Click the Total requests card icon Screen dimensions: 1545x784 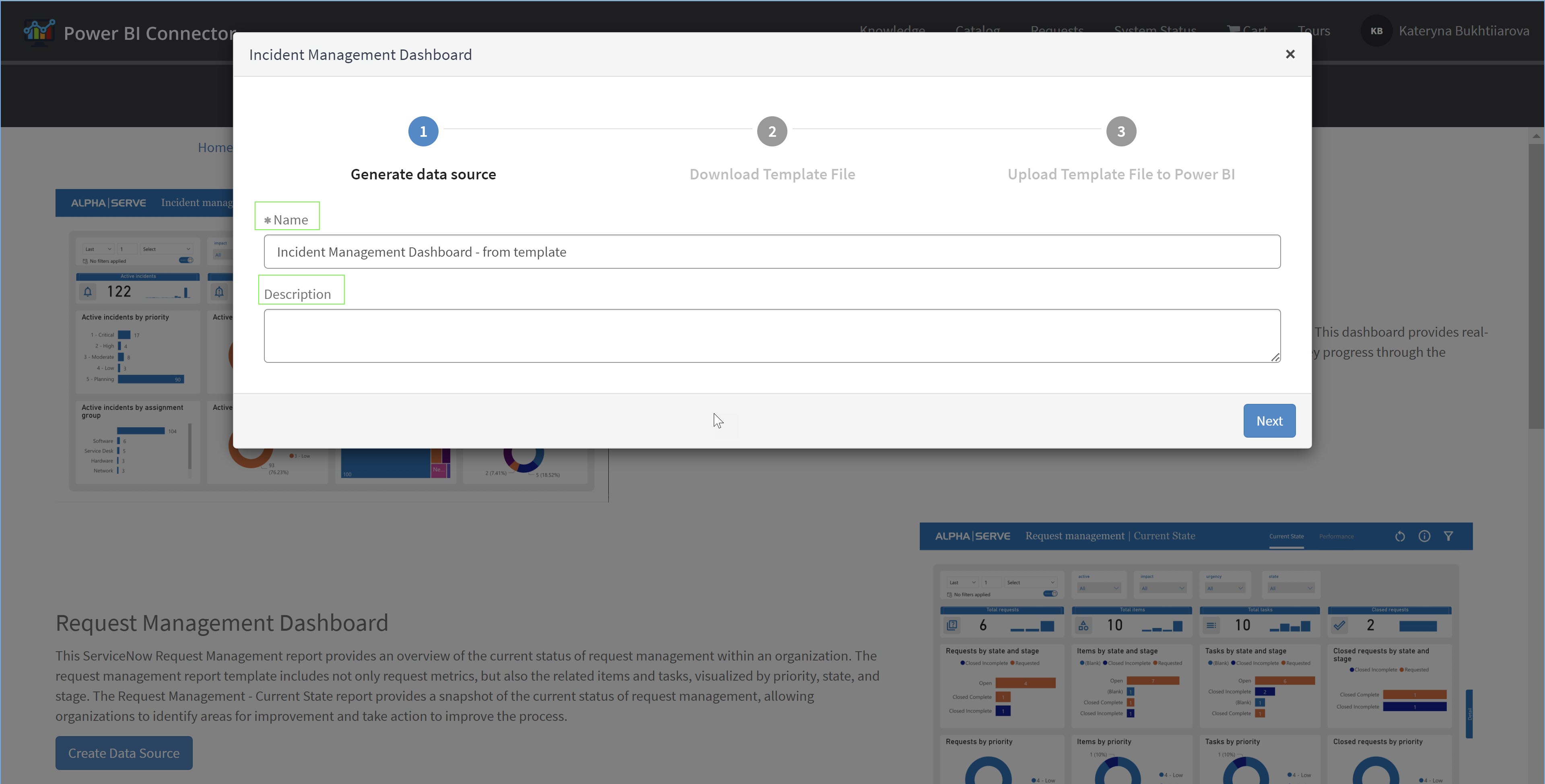pyautogui.click(x=952, y=626)
